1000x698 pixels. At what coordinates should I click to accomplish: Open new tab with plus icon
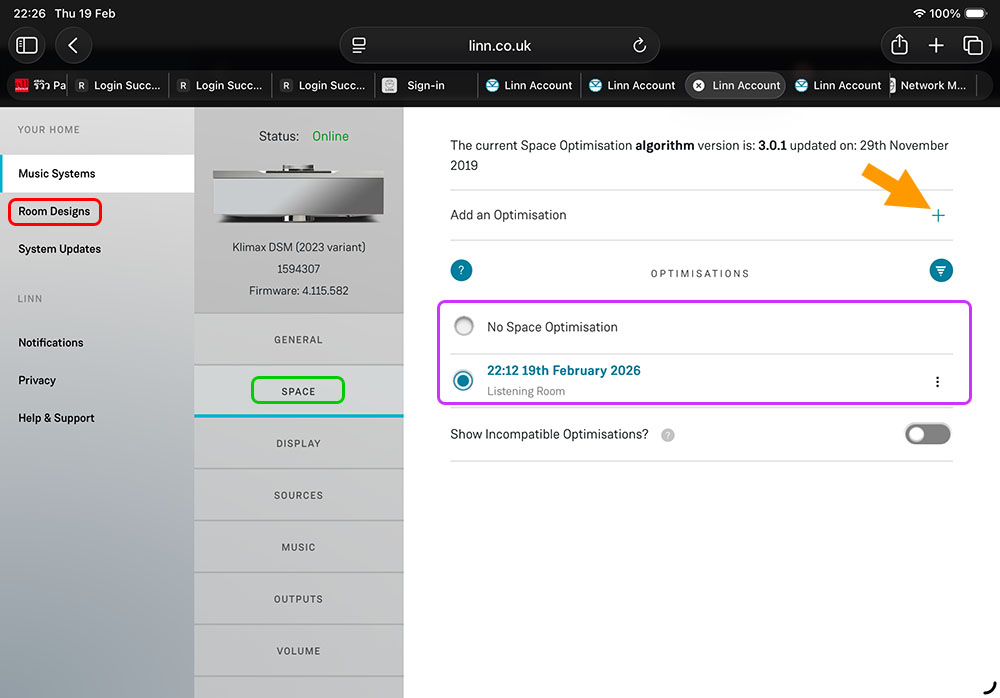[x=936, y=45]
